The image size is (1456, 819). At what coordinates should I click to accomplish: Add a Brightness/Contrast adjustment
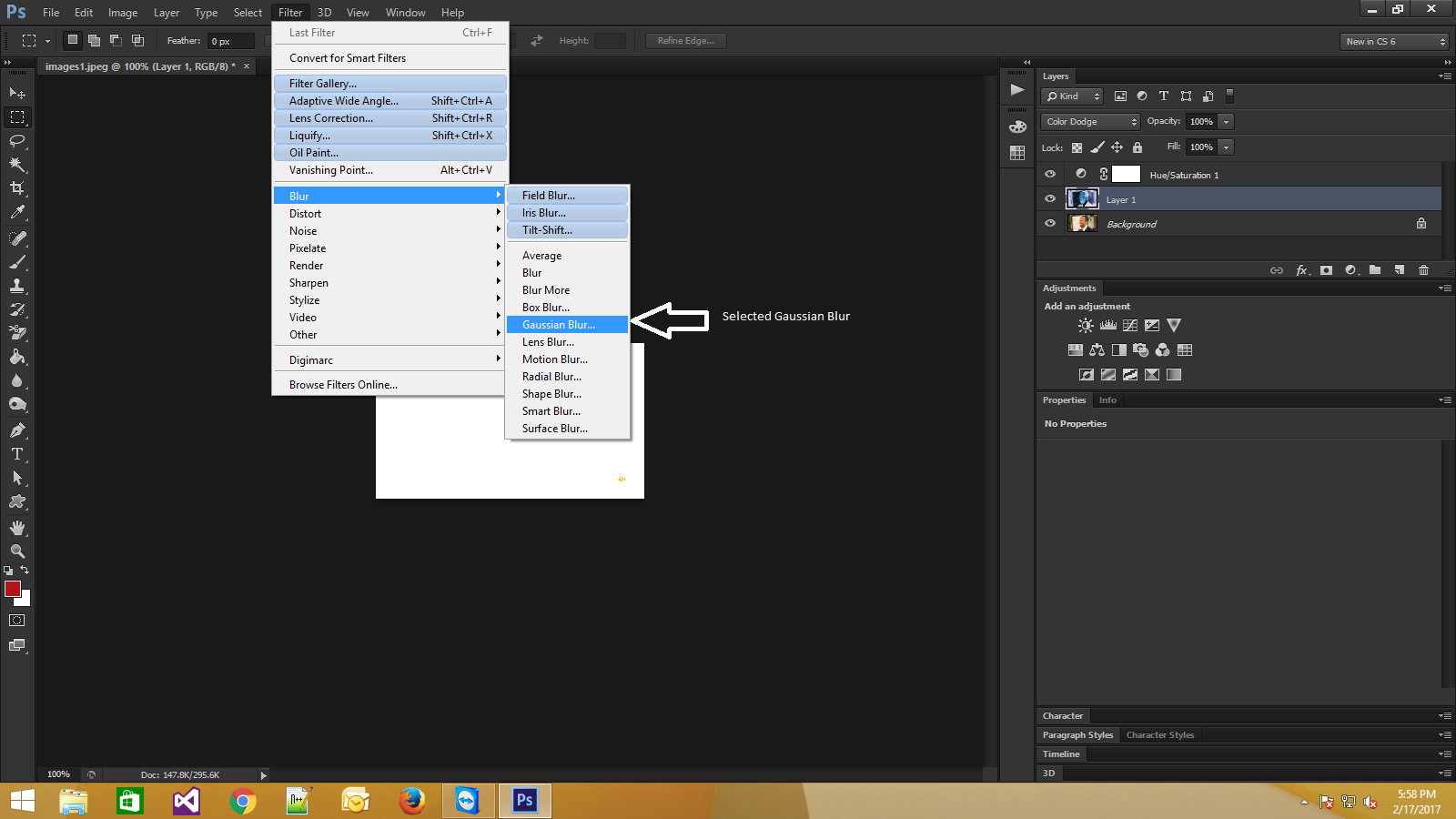click(1086, 325)
